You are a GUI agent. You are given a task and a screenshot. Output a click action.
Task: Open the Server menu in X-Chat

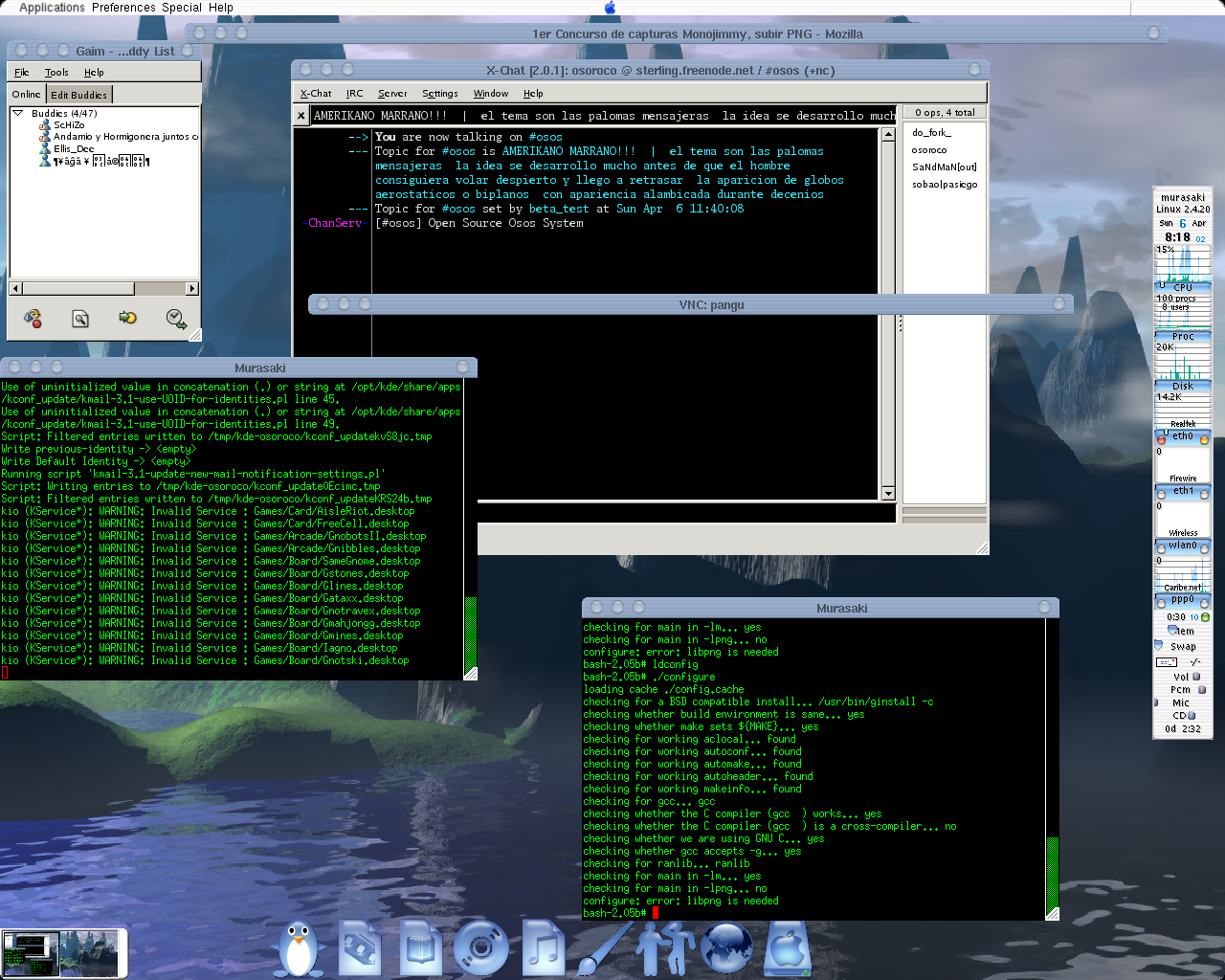coord(392,94)
